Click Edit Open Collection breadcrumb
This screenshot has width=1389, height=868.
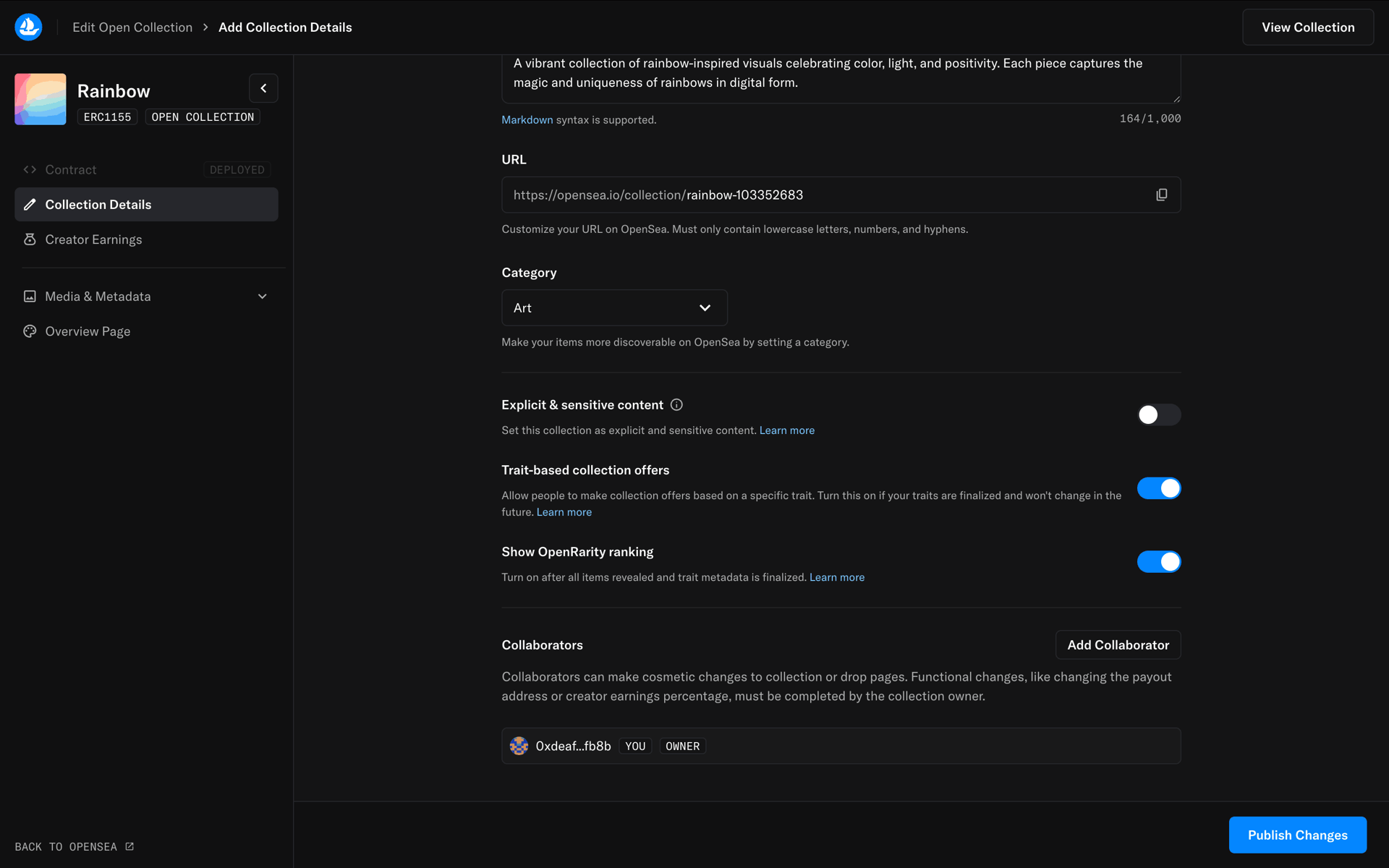tap(132, 27)
